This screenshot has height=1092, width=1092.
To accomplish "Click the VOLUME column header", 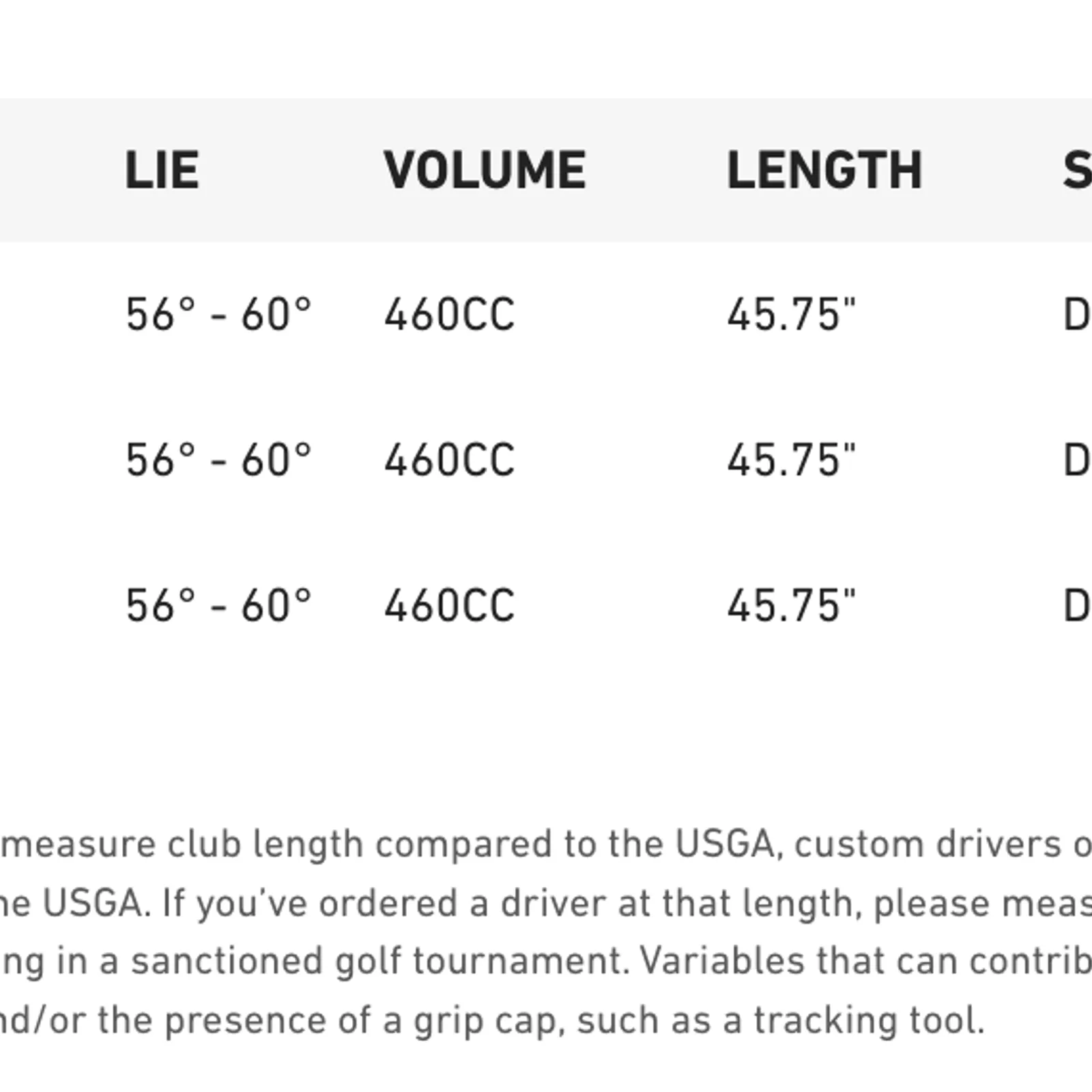I will [x=485, y=170].
